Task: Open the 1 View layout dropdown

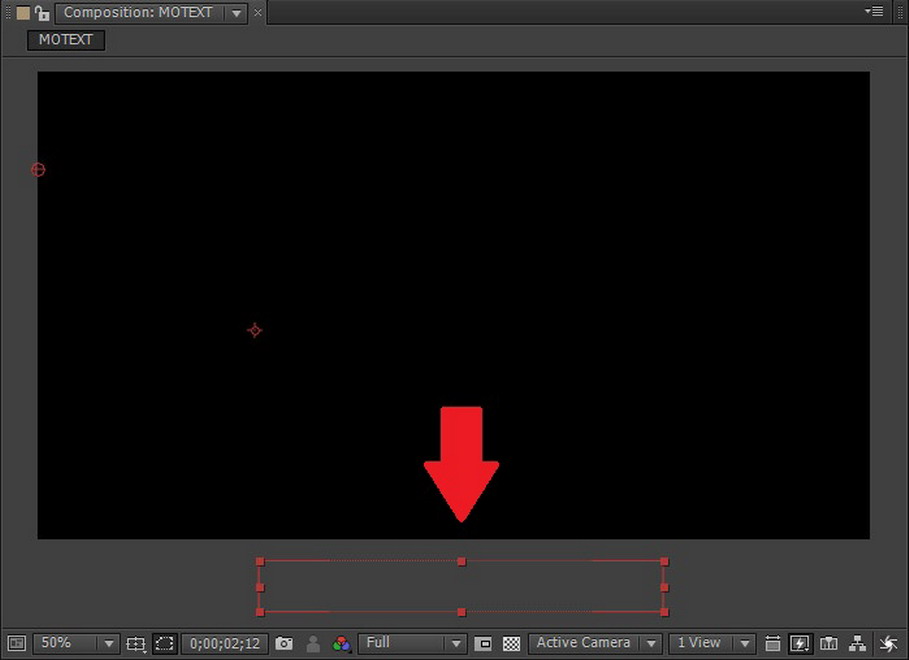Action: 712,643
